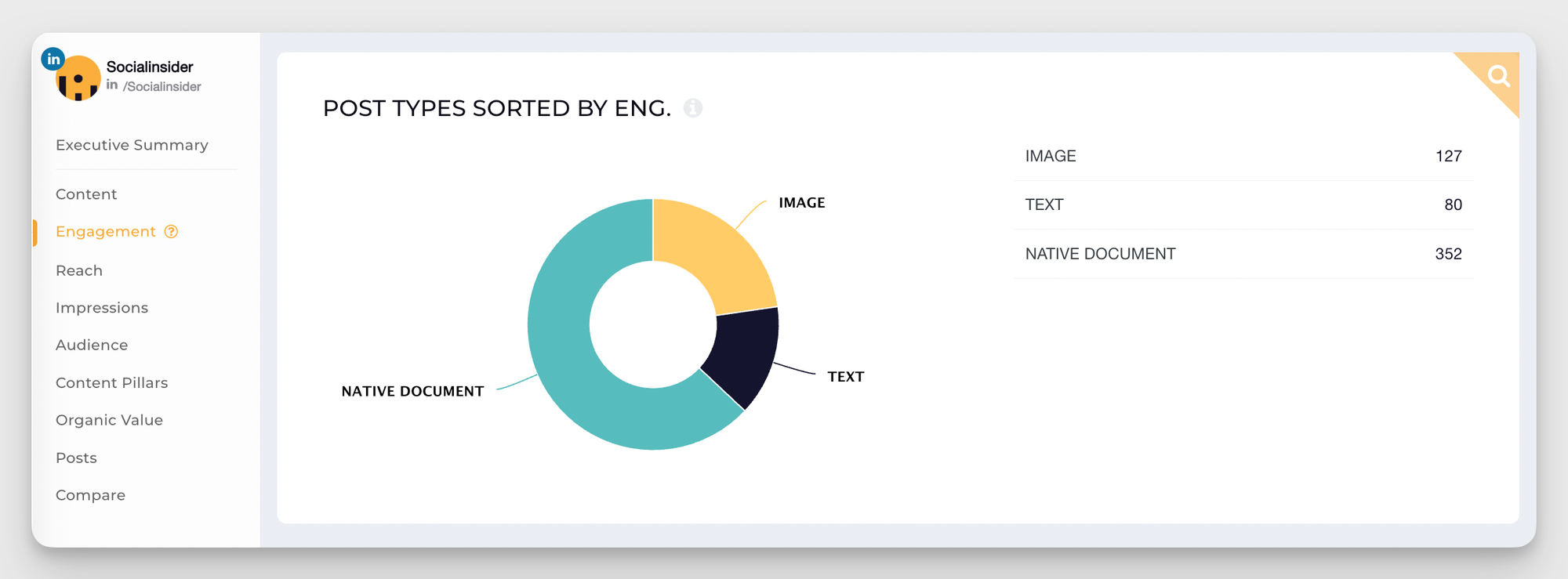Select Engagement in the sidebar
This screenshot has width=1568, height=579.
click(106, 231)
